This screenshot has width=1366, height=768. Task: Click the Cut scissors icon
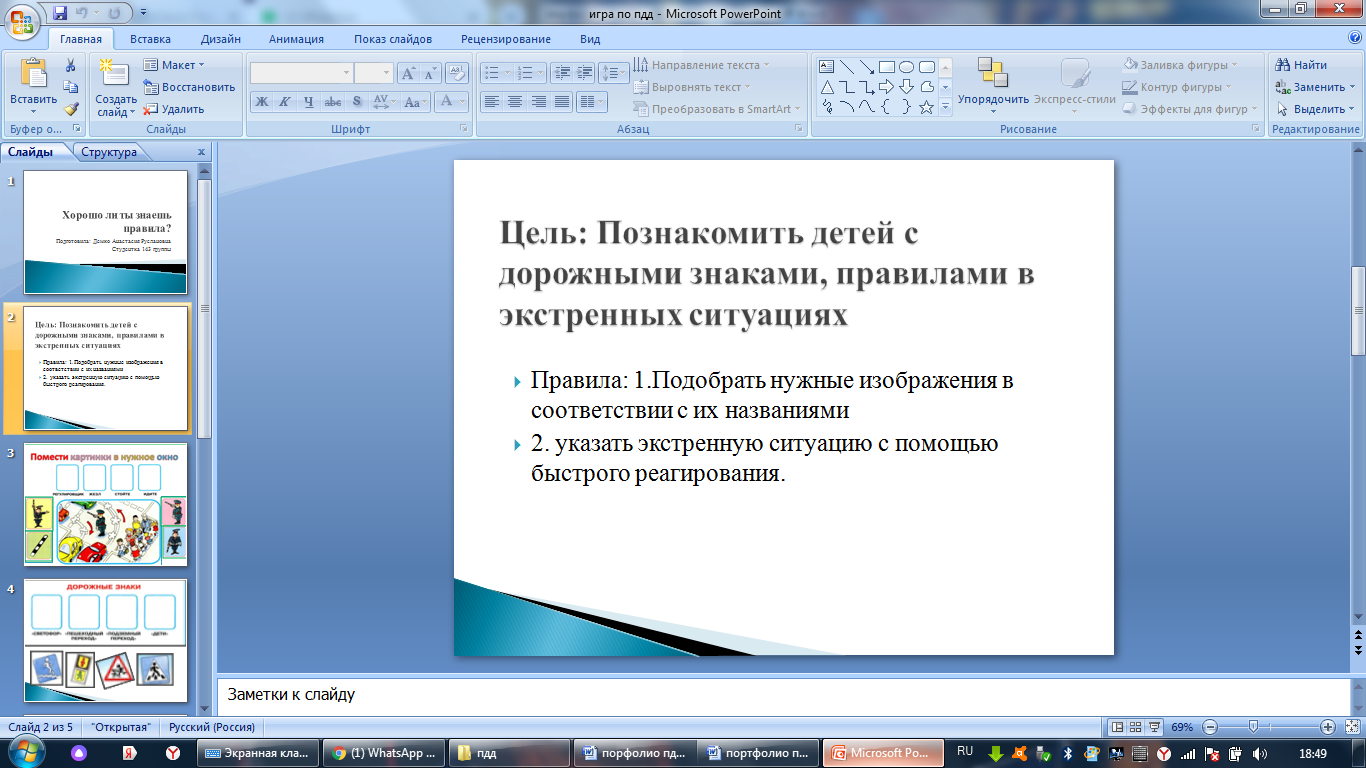pos(71,65)
